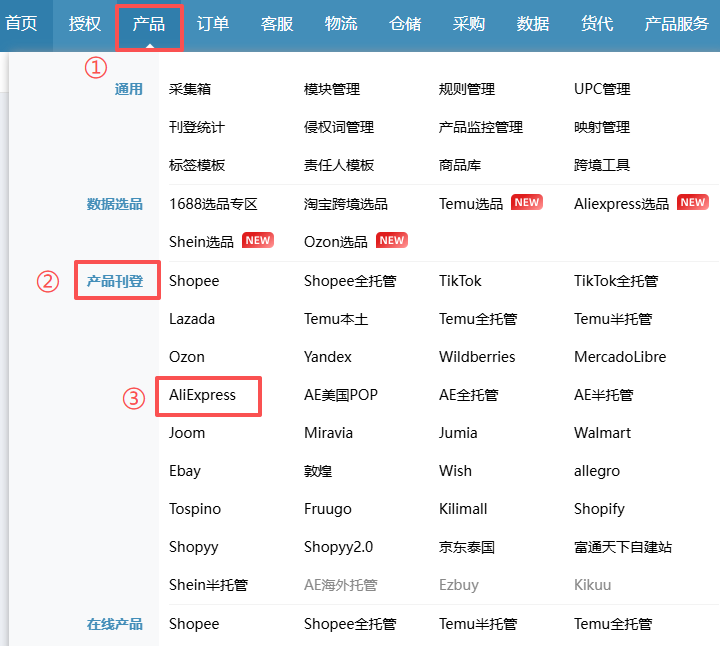
Task: Select the 数据 top menu item
Action: (533, 24)
